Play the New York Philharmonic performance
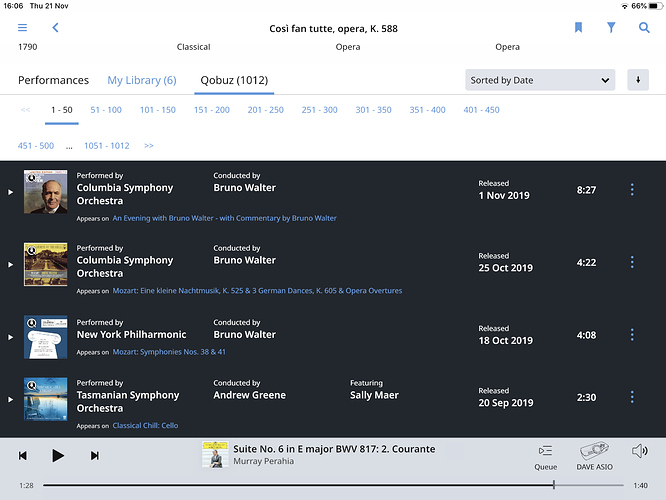 (11, 337)
